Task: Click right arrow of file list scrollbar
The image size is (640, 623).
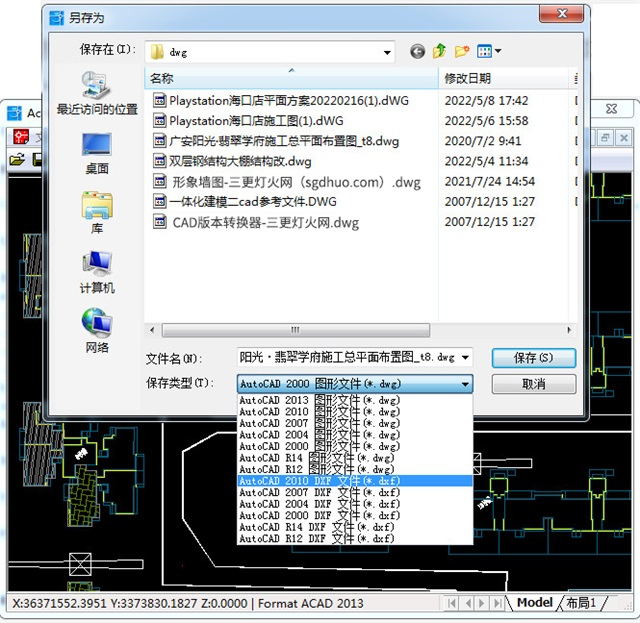Action: (x=569, y=330)
